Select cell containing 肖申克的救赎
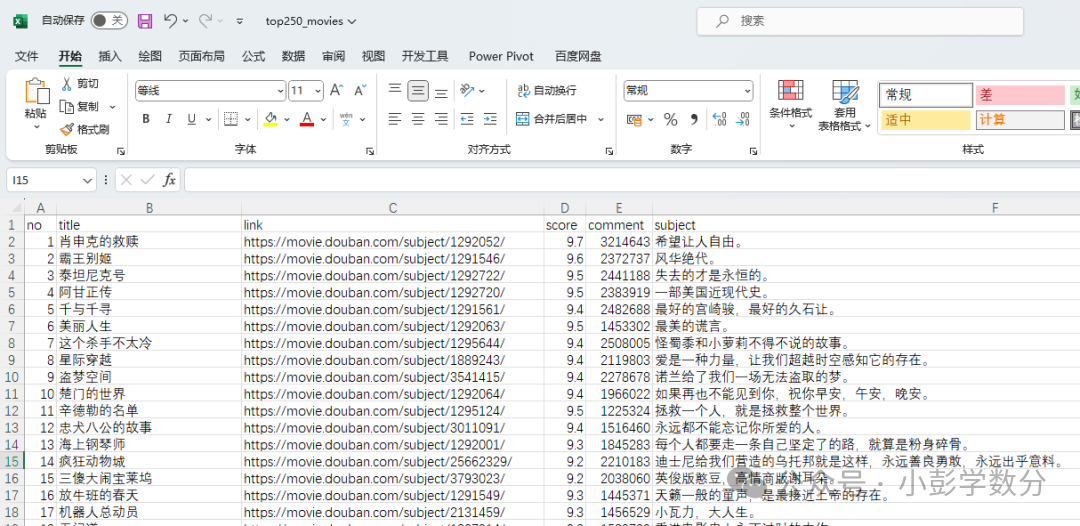 point(149,242)
